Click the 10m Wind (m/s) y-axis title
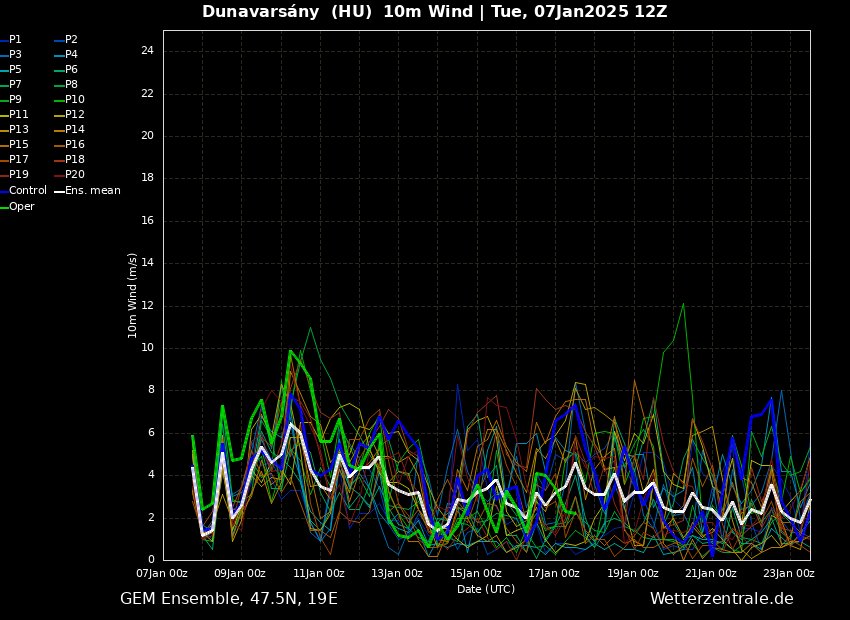Image resolution: width=850 pixels, height=620 pixels. click(133, 295)
